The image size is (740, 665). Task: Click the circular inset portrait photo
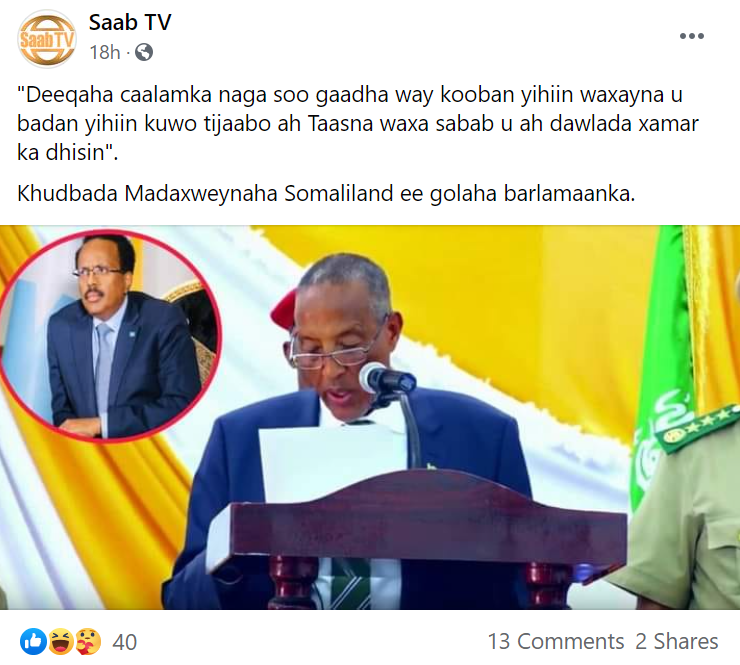111,336
